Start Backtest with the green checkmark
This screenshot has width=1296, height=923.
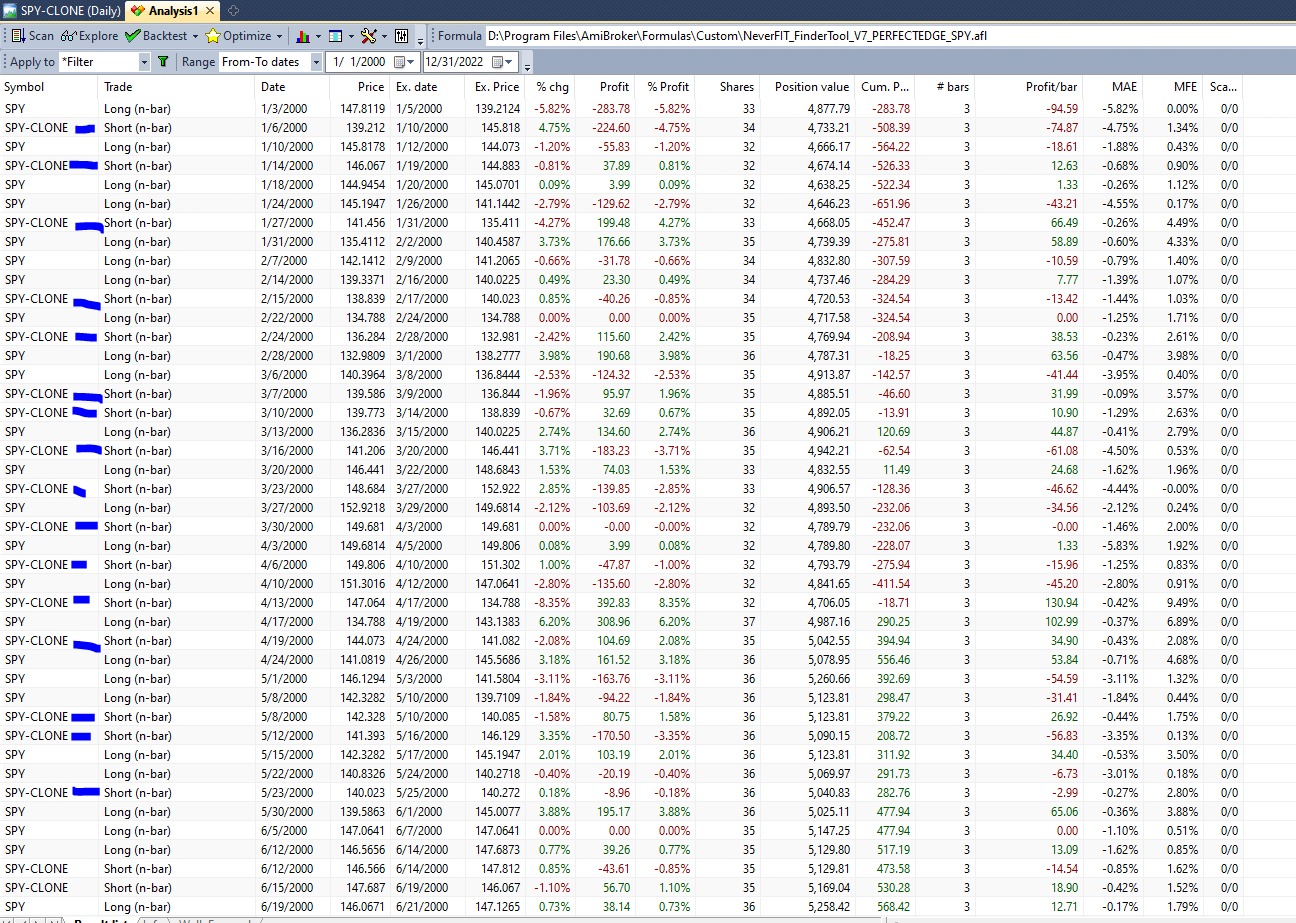(156, 36)
